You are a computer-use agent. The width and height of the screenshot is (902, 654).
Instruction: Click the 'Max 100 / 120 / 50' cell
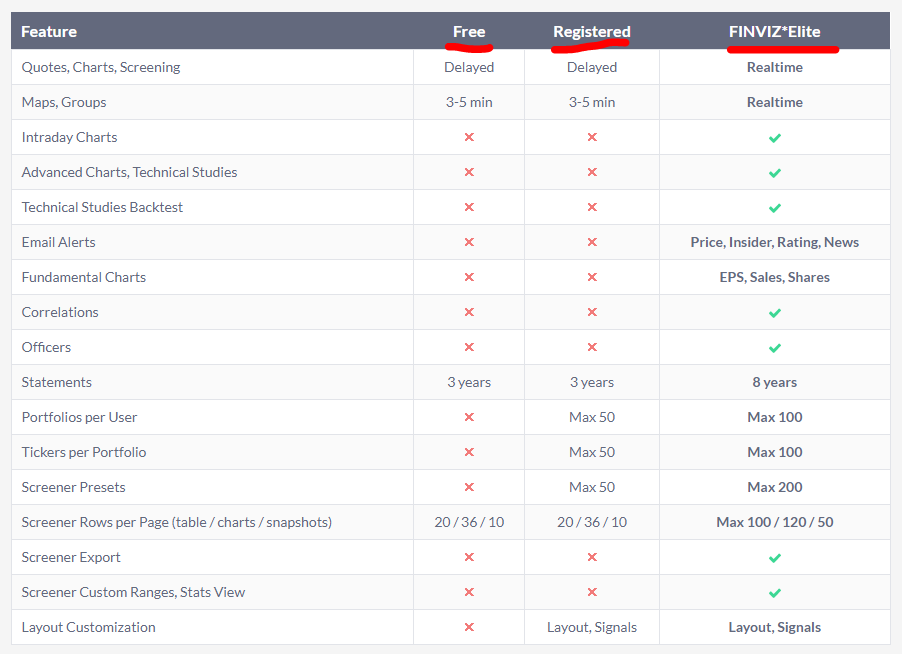click(775, 522)
